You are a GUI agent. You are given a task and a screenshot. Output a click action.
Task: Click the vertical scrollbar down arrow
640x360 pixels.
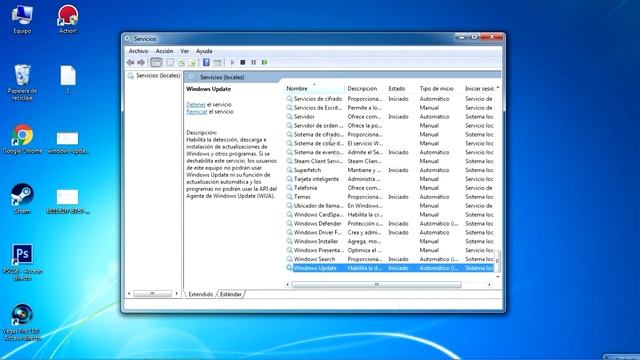[498, 277]
